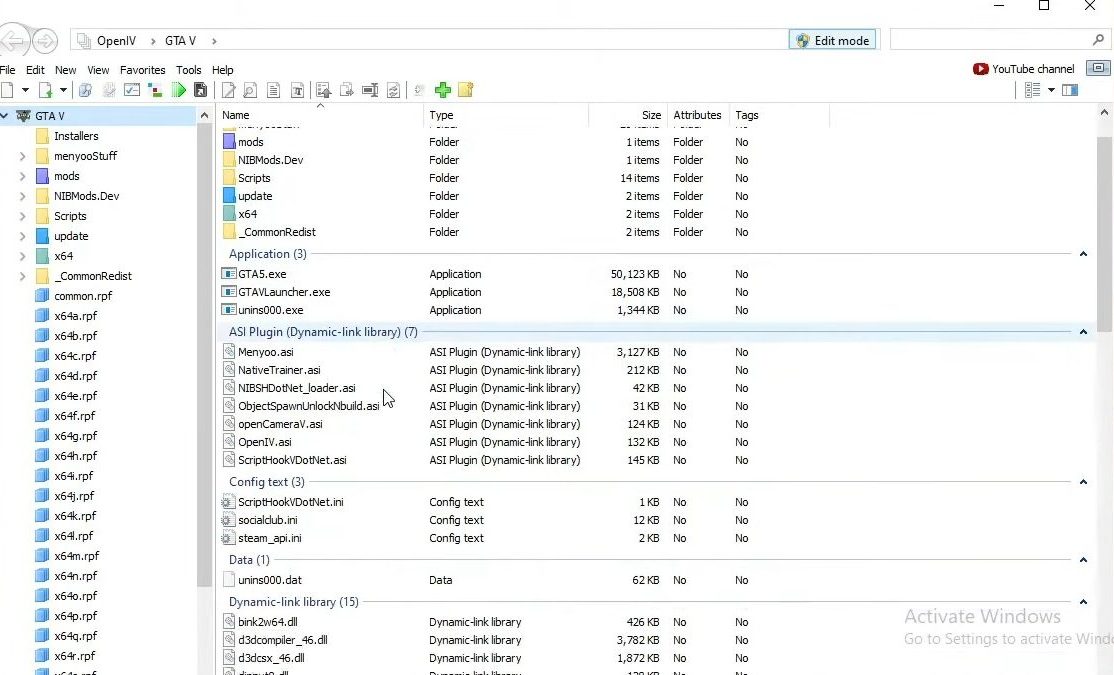Screen dimensions: 1114x675
Task: Click the colored tree structure toolbar icon
Action: (x=155, y=90)
